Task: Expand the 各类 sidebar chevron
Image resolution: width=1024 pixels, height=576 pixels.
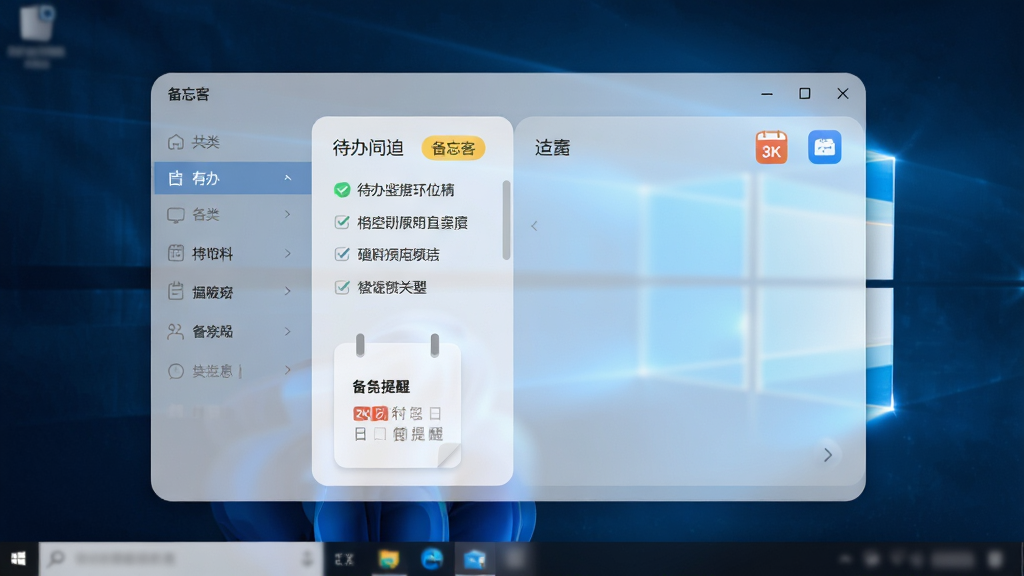Action: point(287,215)
